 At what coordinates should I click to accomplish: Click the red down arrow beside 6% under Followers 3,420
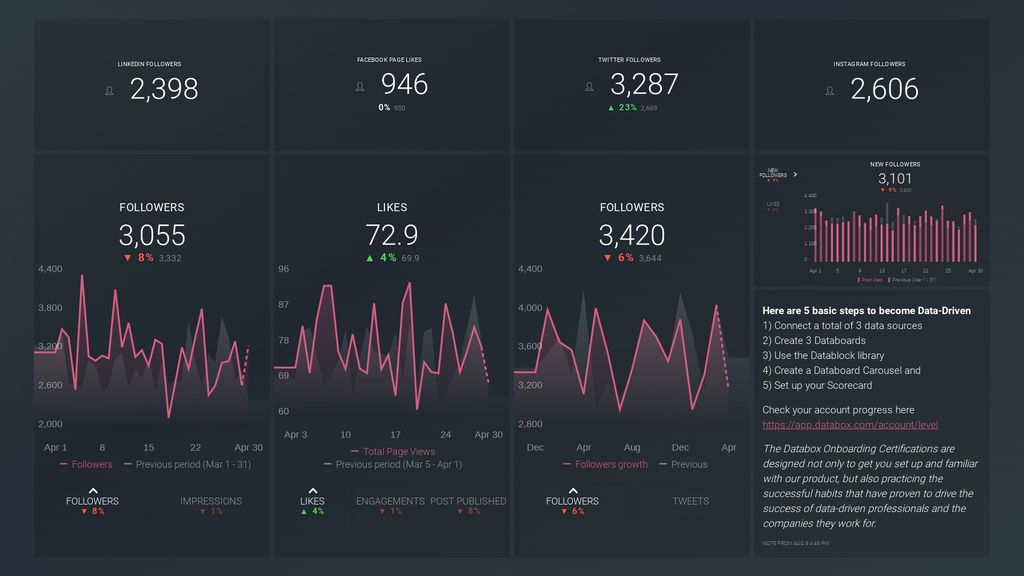coord(607,258)
